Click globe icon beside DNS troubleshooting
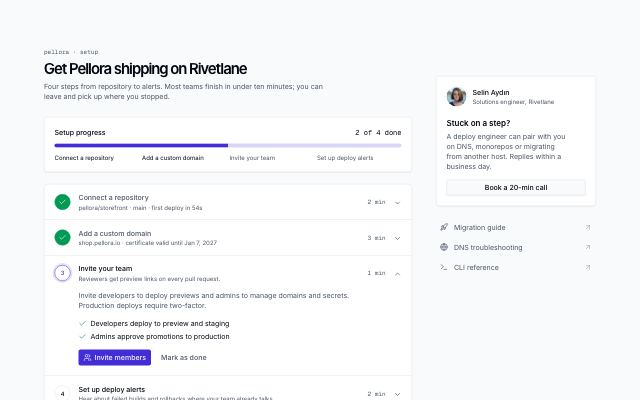Screen dimensions: 640x400 [x=444, y=247]
